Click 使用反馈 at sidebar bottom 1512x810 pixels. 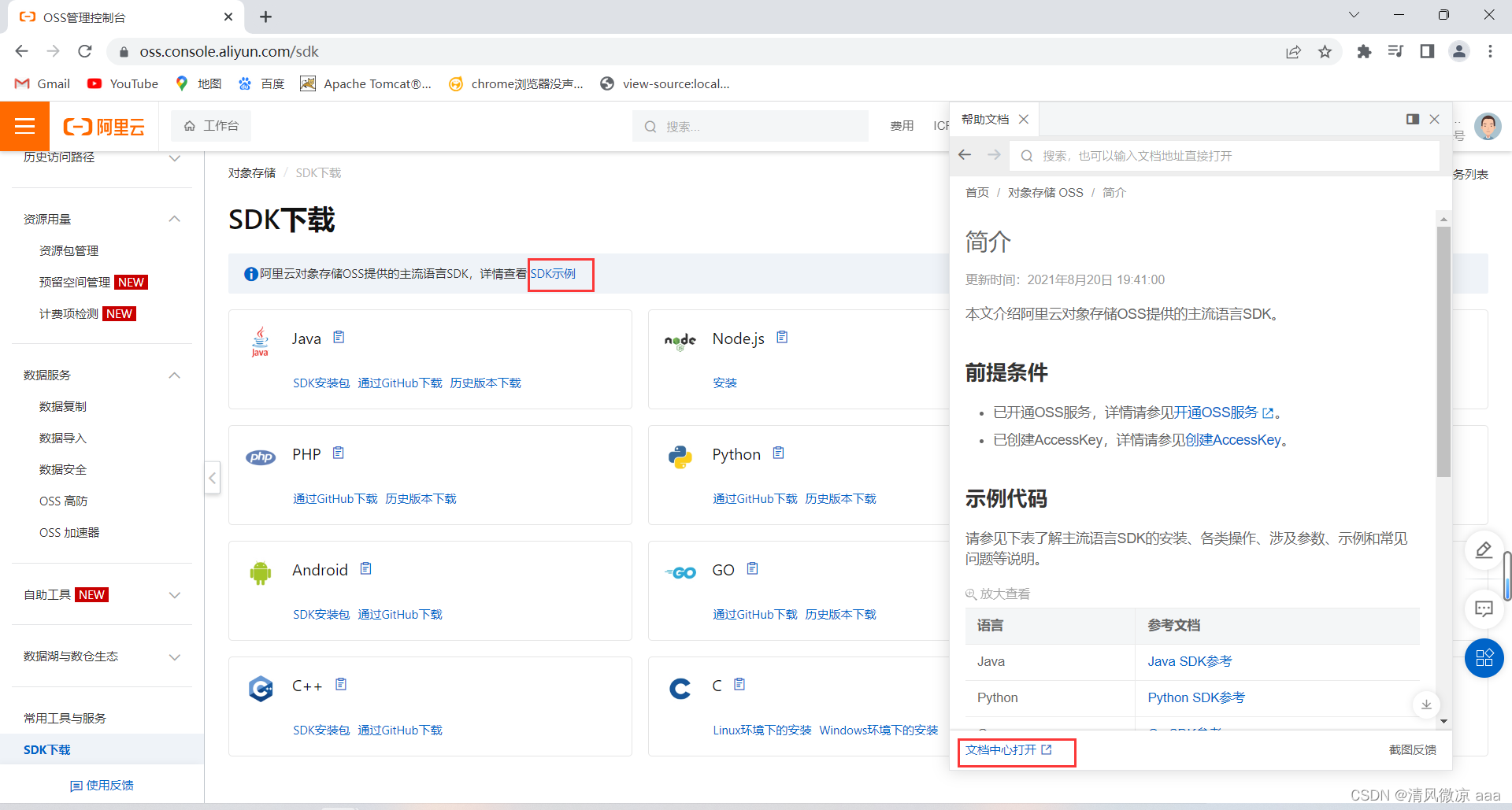(102, 786)
